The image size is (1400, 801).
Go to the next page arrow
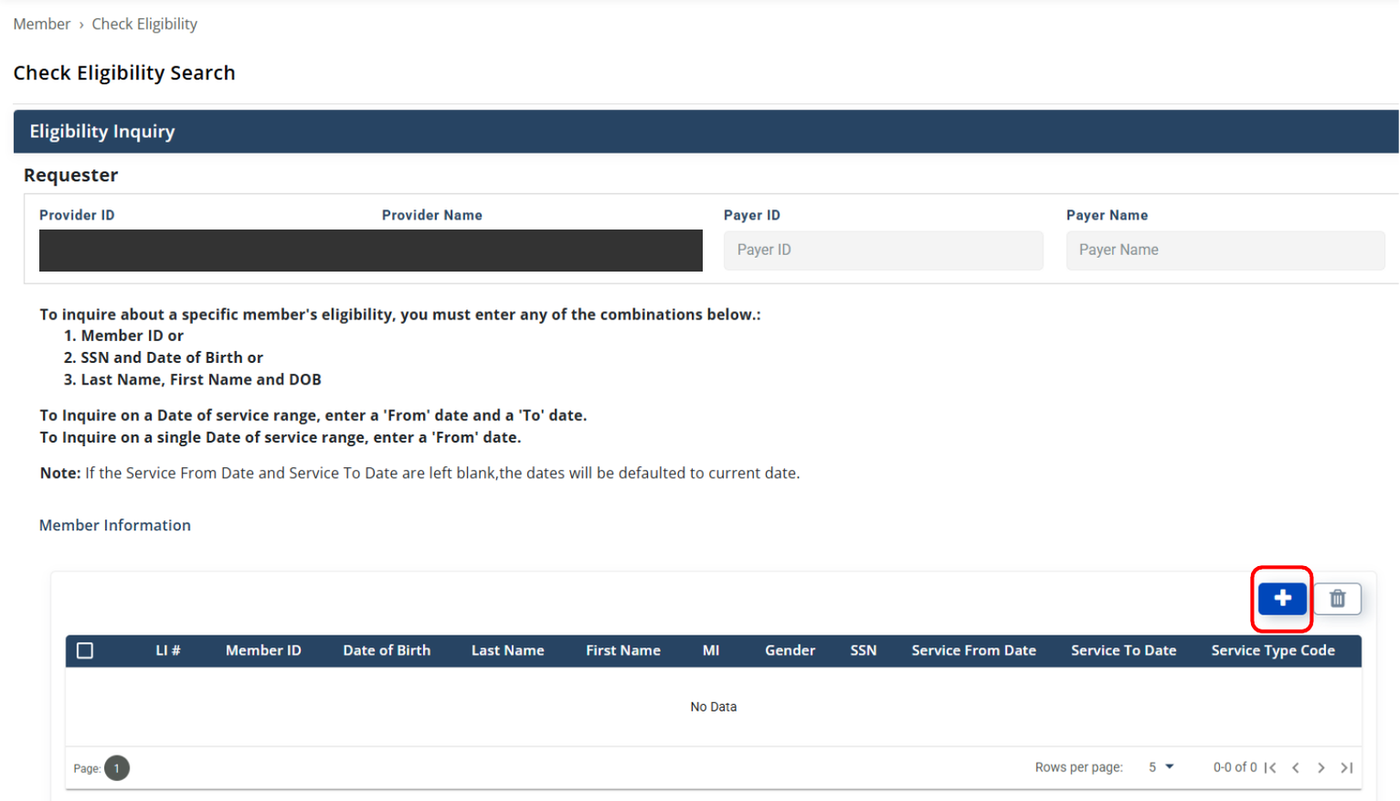[1321, 768]
